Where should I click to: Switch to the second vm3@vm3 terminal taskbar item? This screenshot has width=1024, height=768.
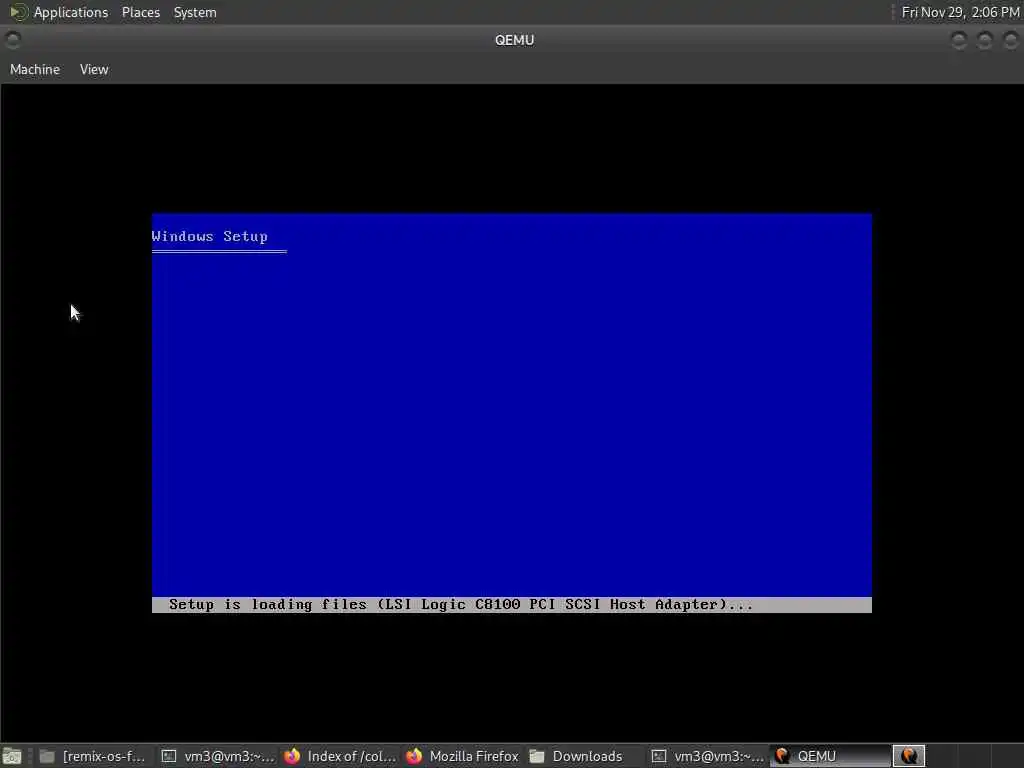708,756
